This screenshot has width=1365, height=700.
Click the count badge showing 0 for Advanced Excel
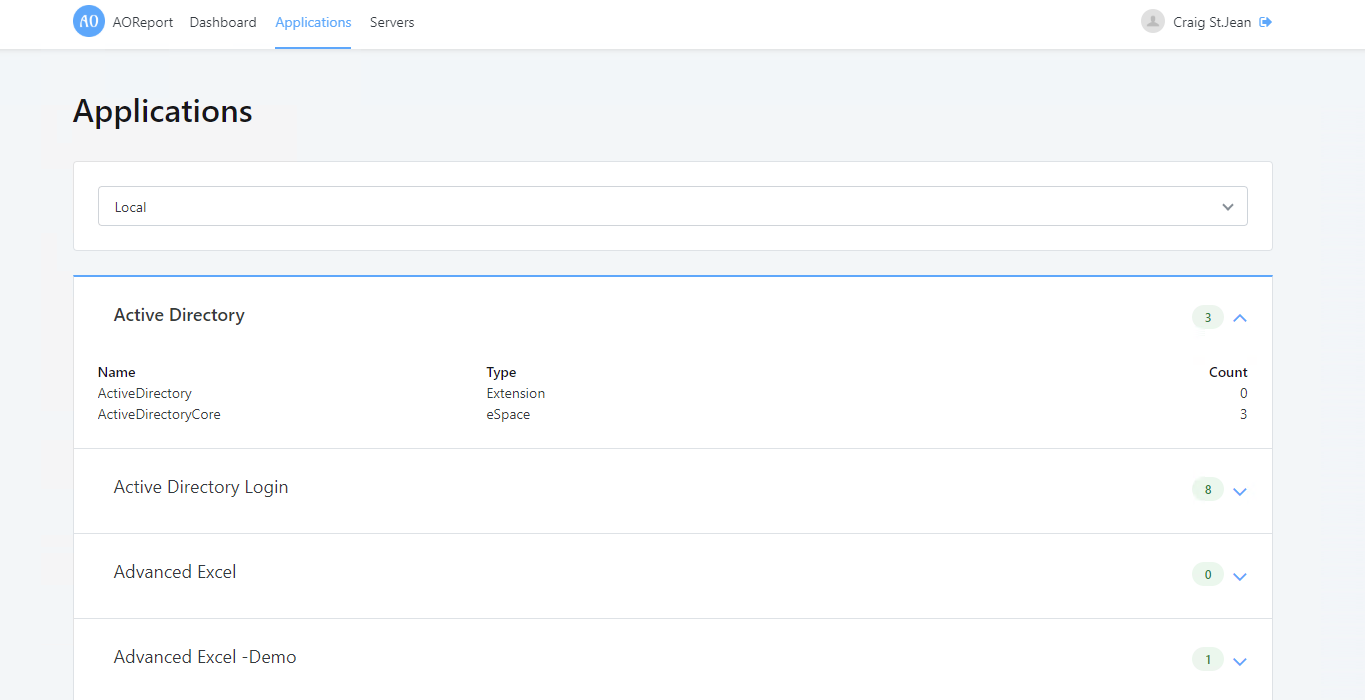pyautogui.click(x=1207, y=574)
